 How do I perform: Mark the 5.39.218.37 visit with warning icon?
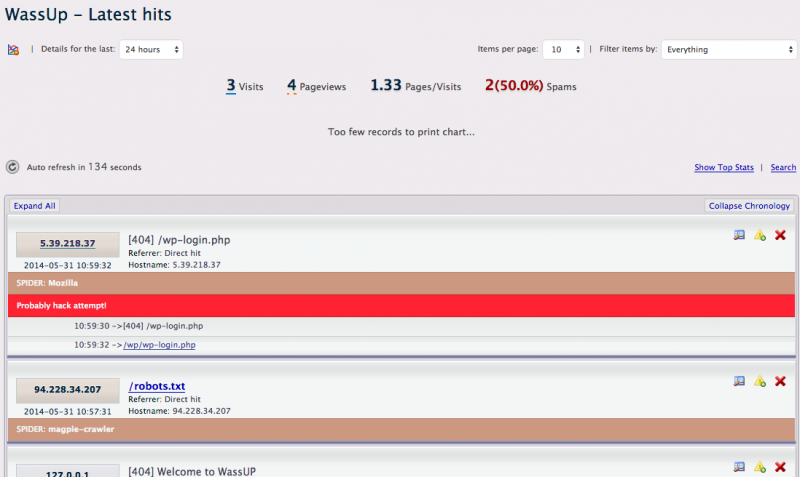pos(759,235)
